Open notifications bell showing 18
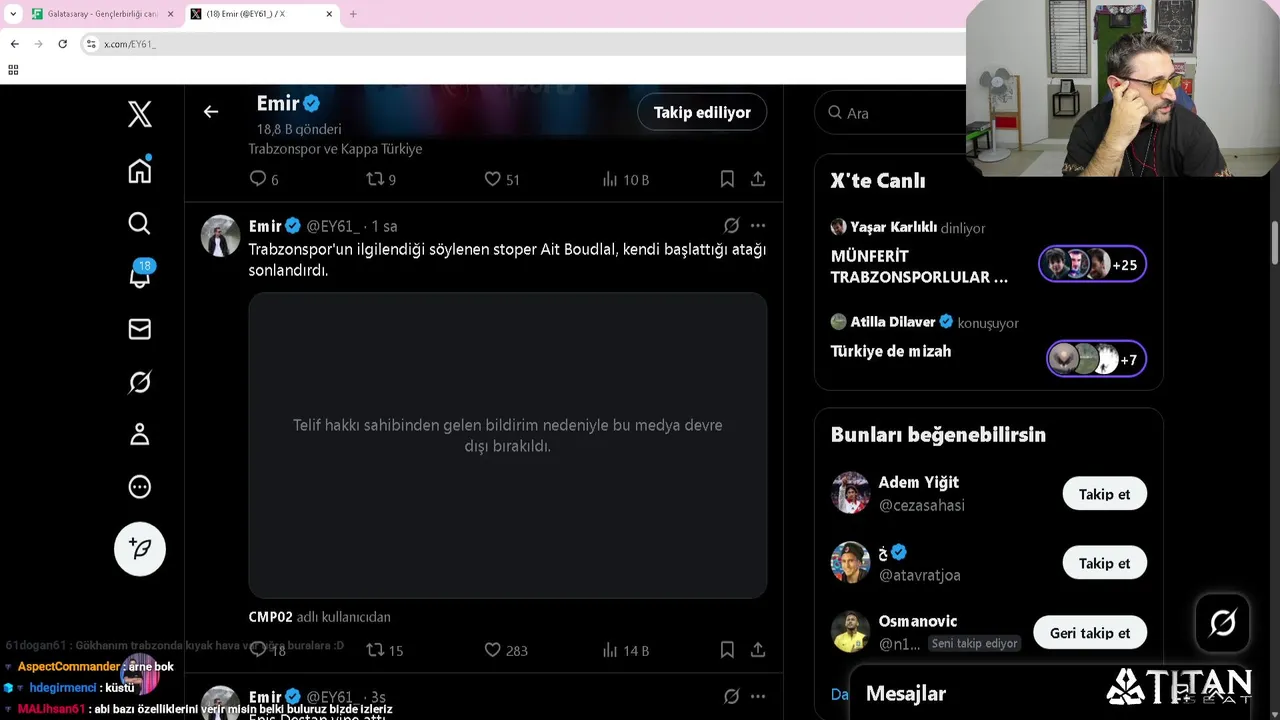 [141, 275]
